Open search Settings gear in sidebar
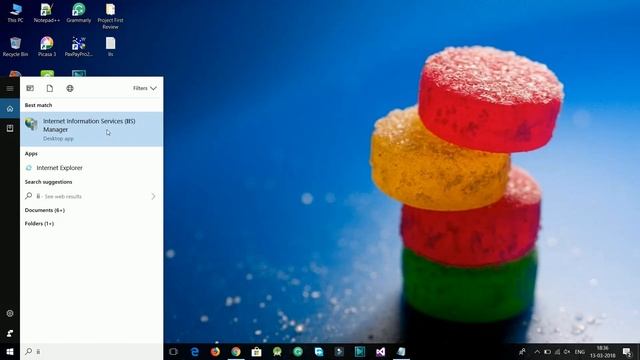 [10, 313]
